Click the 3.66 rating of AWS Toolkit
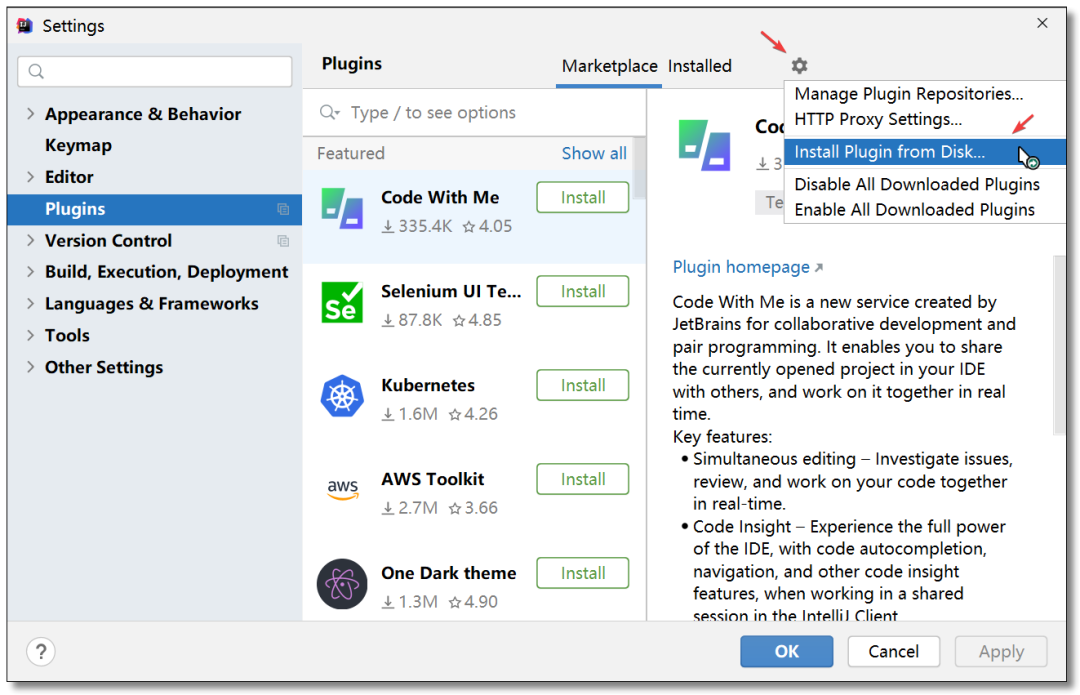 pos(473,508)
